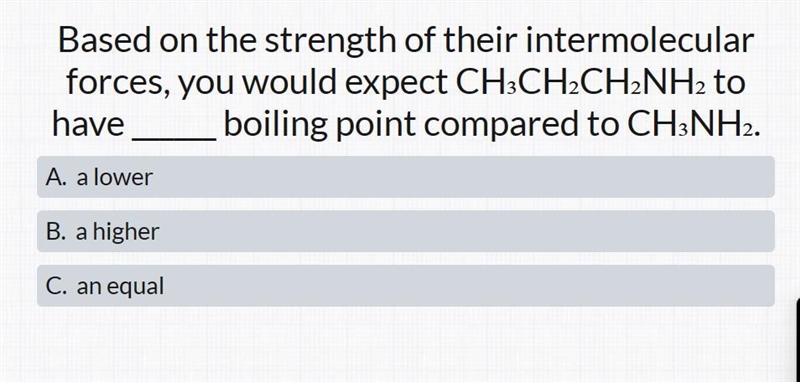
Task: Click the words 'a higher'
Action: [118, 232]
